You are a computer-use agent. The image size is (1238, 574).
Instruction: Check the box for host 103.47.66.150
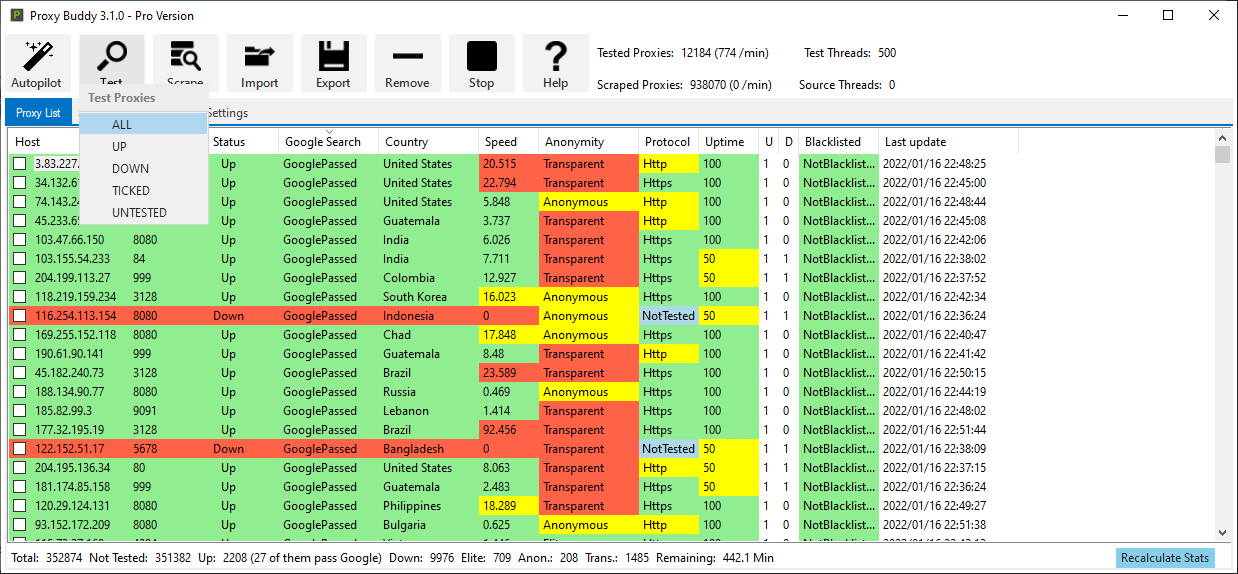point(20,240)
